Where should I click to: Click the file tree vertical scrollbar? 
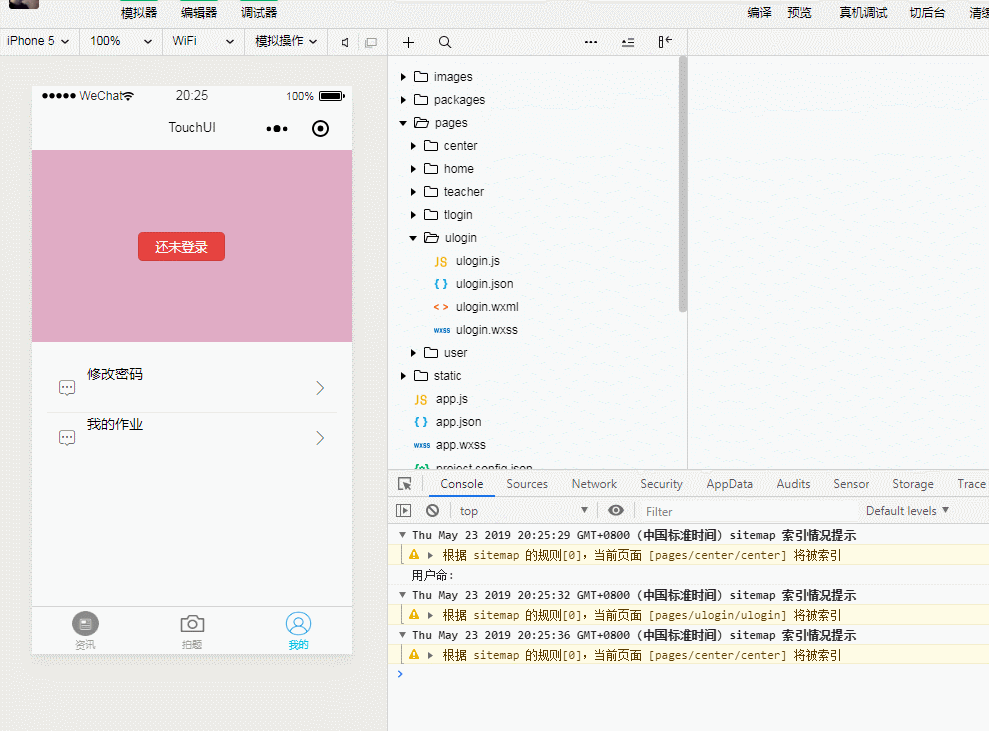tap(683, 180)
